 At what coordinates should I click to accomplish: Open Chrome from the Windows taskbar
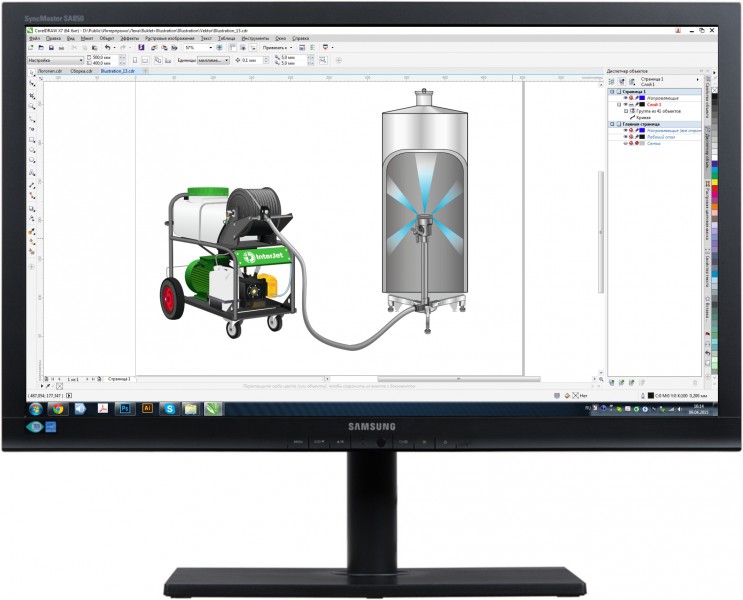(58, 409)
